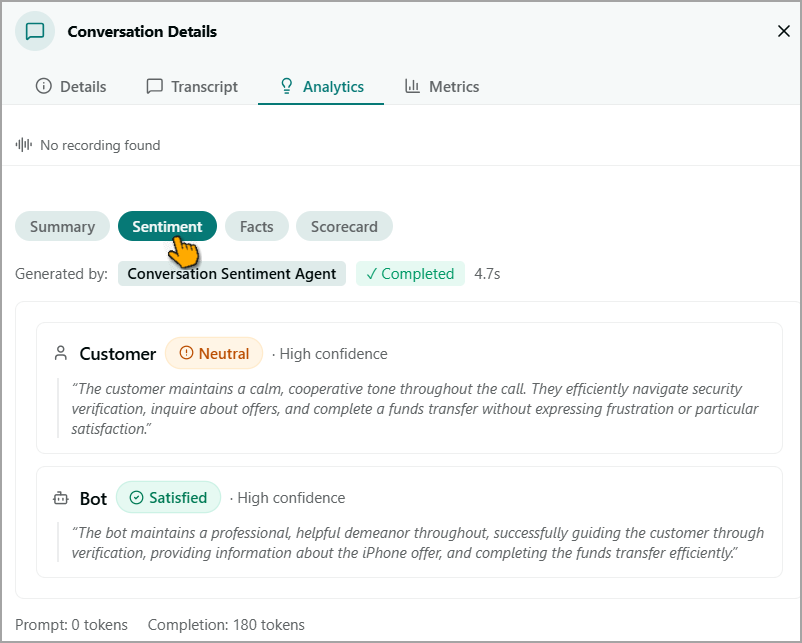The image size is (802, 643).
Task: Click the person icon beside Customer
Action: (61, 353)
